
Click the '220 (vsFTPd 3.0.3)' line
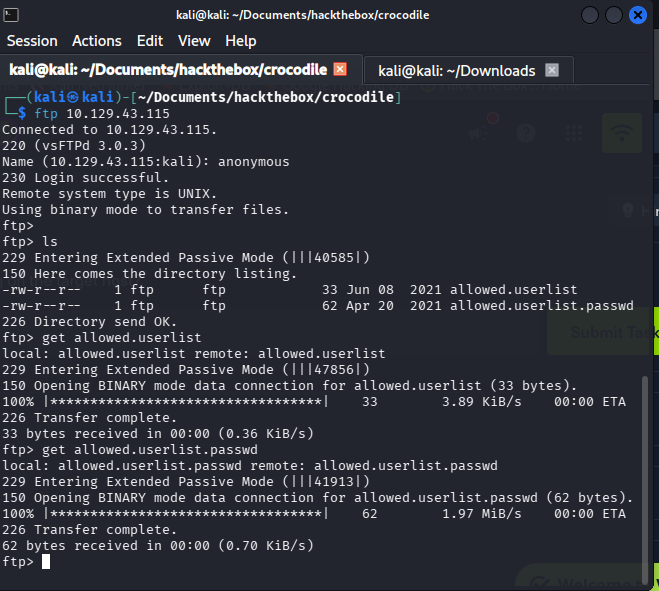(74, 145)
